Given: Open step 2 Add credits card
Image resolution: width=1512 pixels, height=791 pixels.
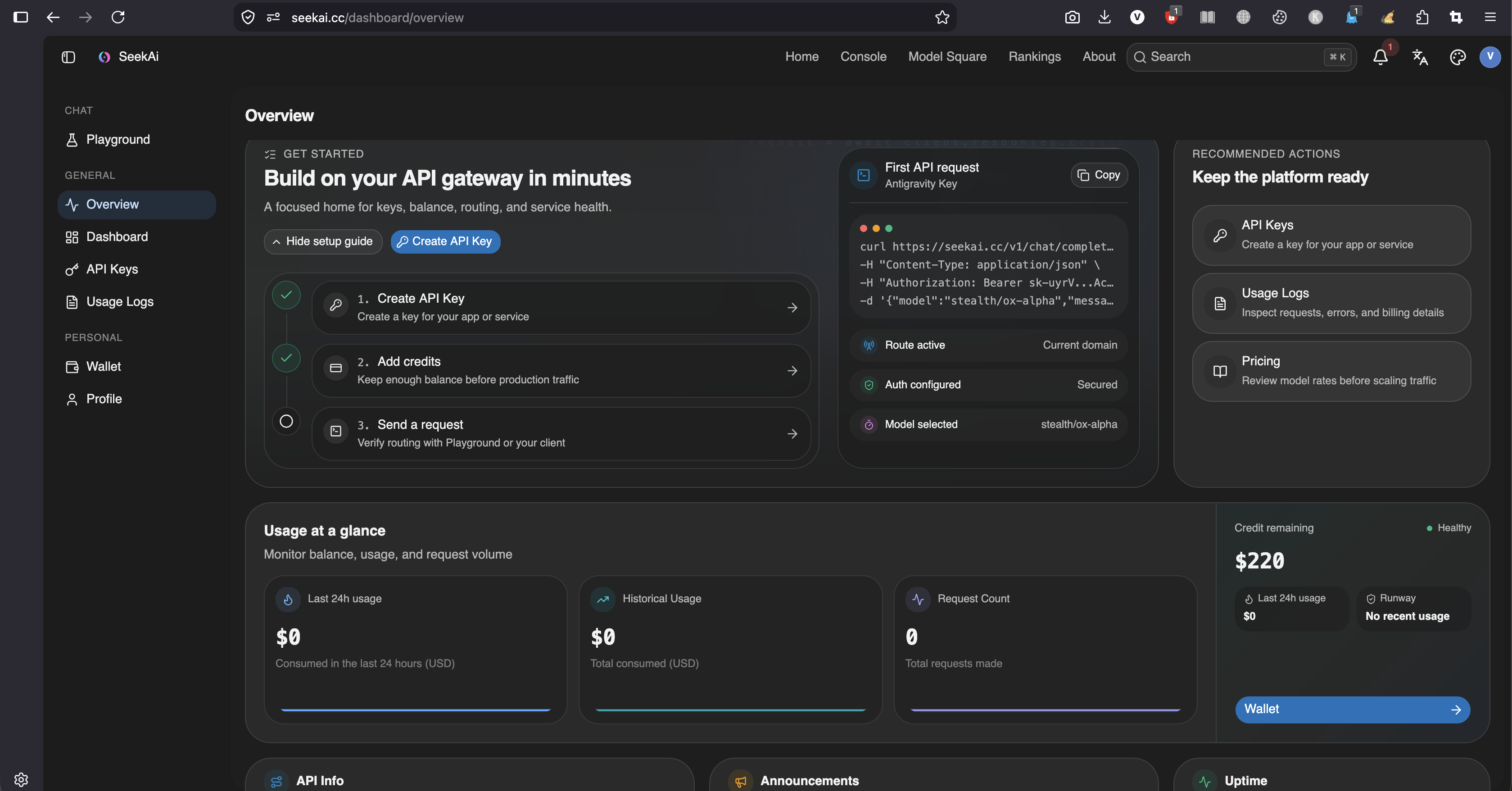Looking at the screenshot, I should click(561, 371).
